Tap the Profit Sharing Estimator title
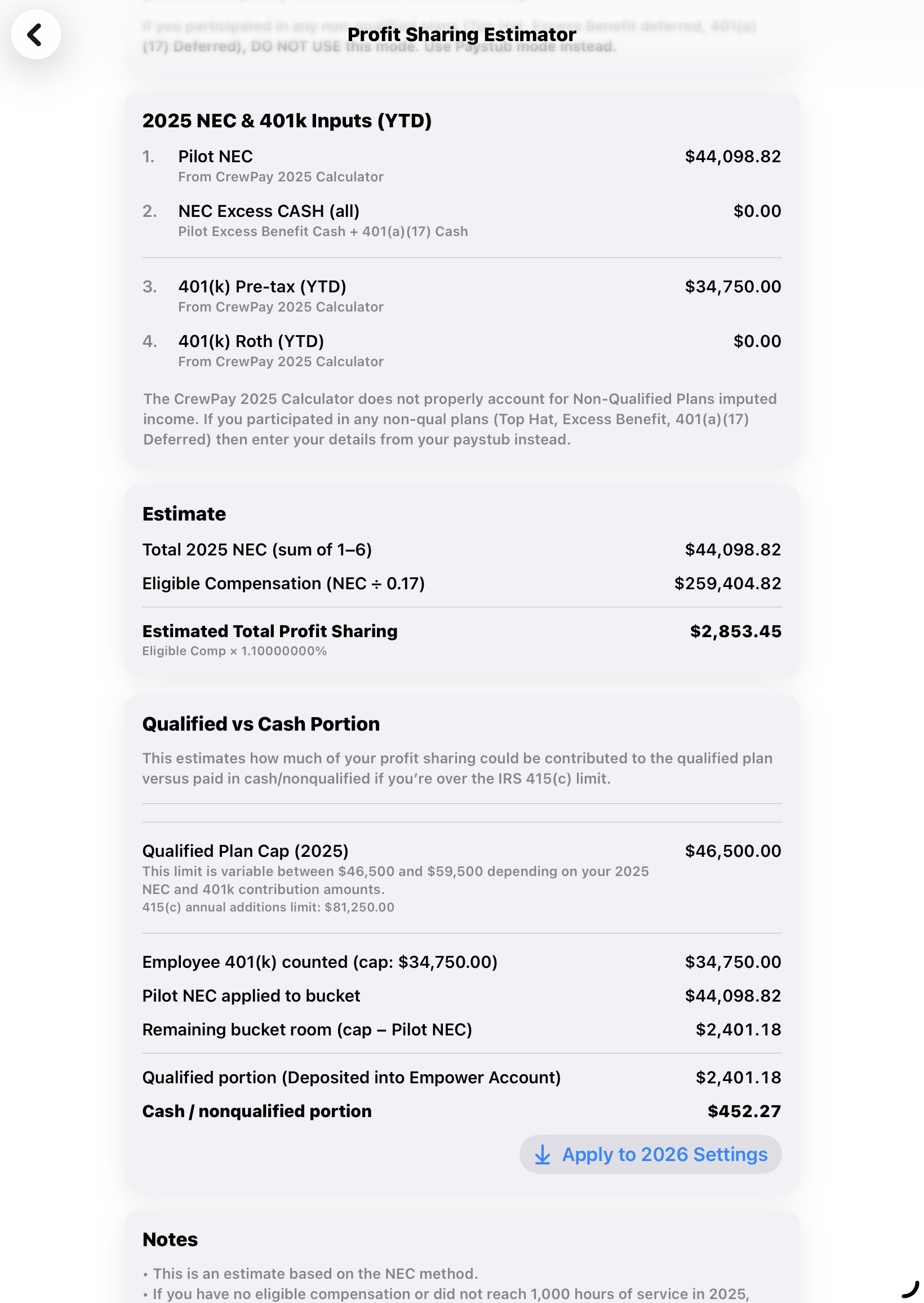The width and height of the screenshot is (924, 1303). click(x=462, y=34)
